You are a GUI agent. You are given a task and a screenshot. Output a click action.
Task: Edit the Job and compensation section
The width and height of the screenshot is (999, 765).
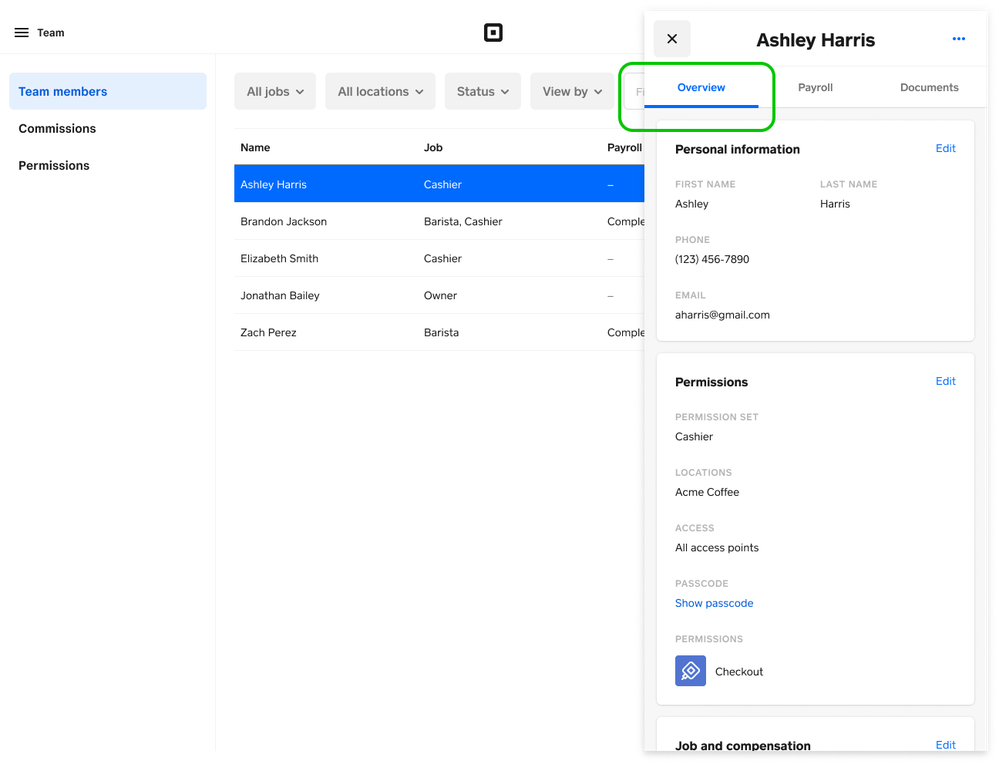pyautogui.click(x=945, y=745)
